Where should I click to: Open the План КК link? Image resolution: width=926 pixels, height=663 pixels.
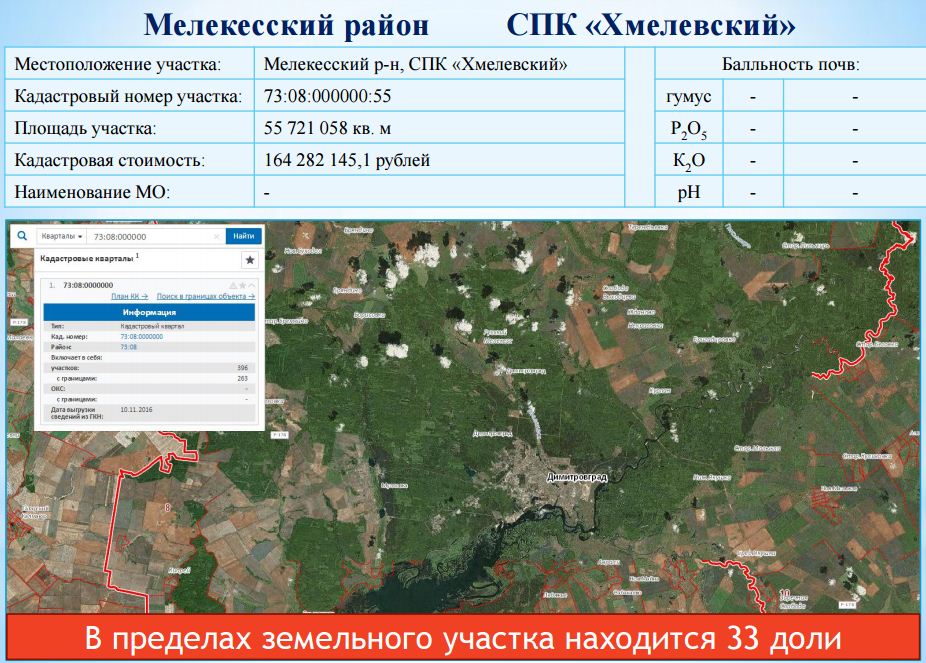pos(129,297)
